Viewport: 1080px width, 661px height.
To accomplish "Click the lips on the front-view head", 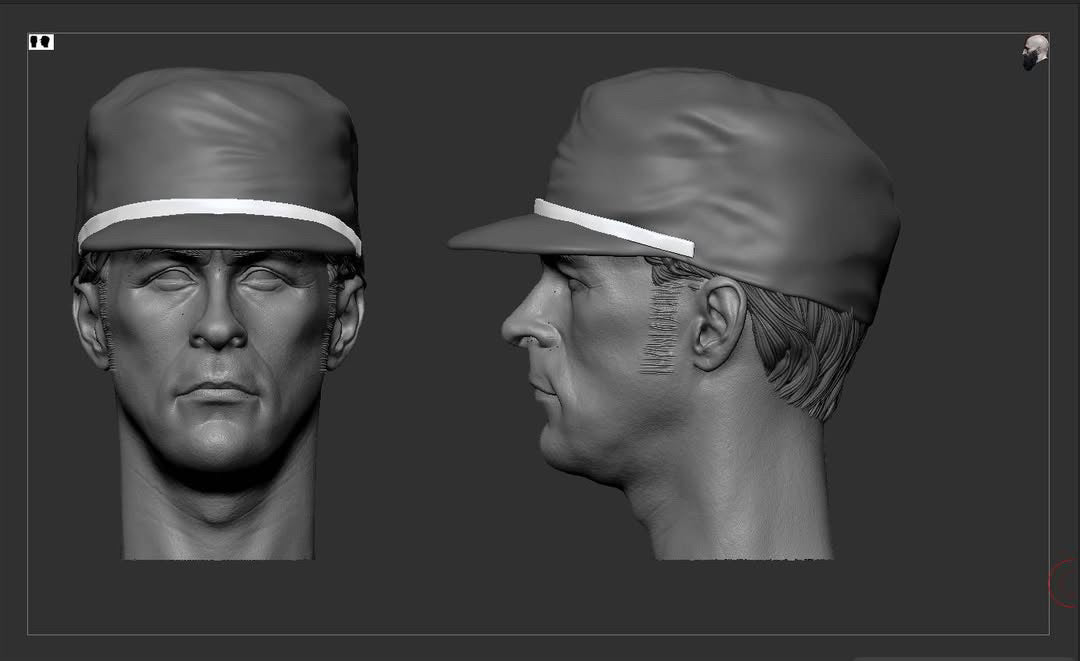I will point(218,390).
